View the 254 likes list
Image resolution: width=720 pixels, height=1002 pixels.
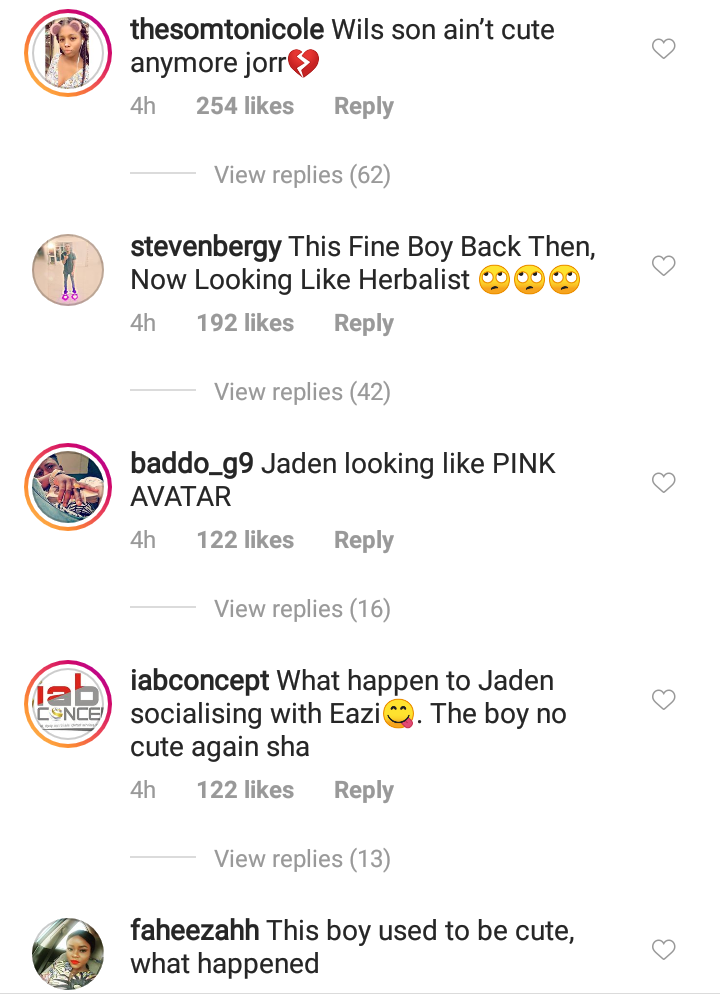(245, 106)
